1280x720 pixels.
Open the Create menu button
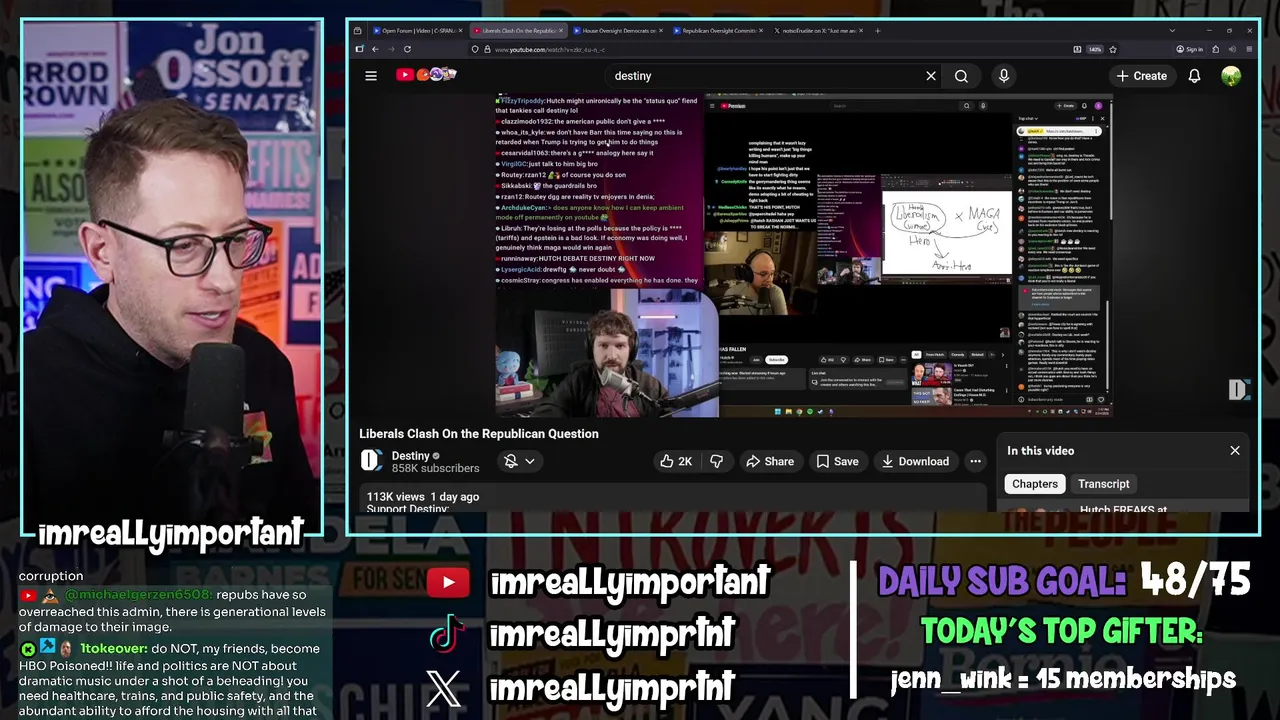pyautogui.click(x=1142, y=76)
